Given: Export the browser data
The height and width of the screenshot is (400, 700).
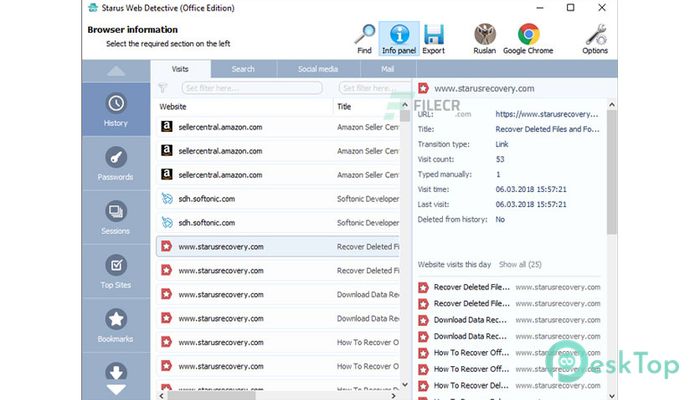Looking at the screenshot, I should tap(433, 39).
